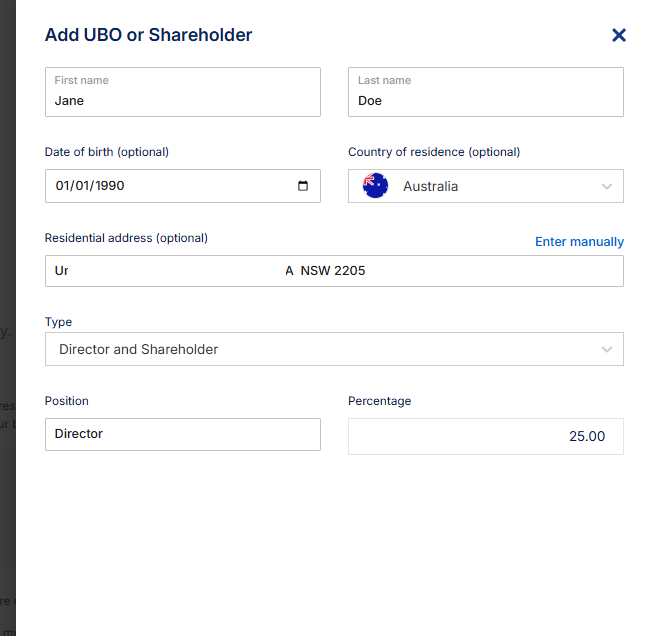652x636 pixels.
Task: Select the year 1990 in date field
Action: (x=108, y=186)
